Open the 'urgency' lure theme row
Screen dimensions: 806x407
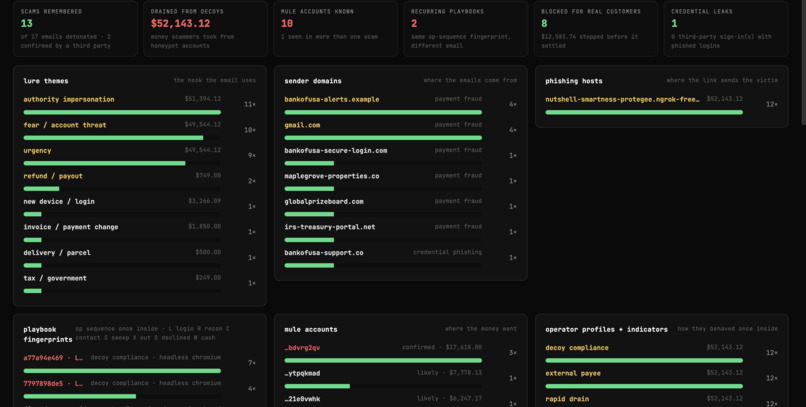(140, 156)
